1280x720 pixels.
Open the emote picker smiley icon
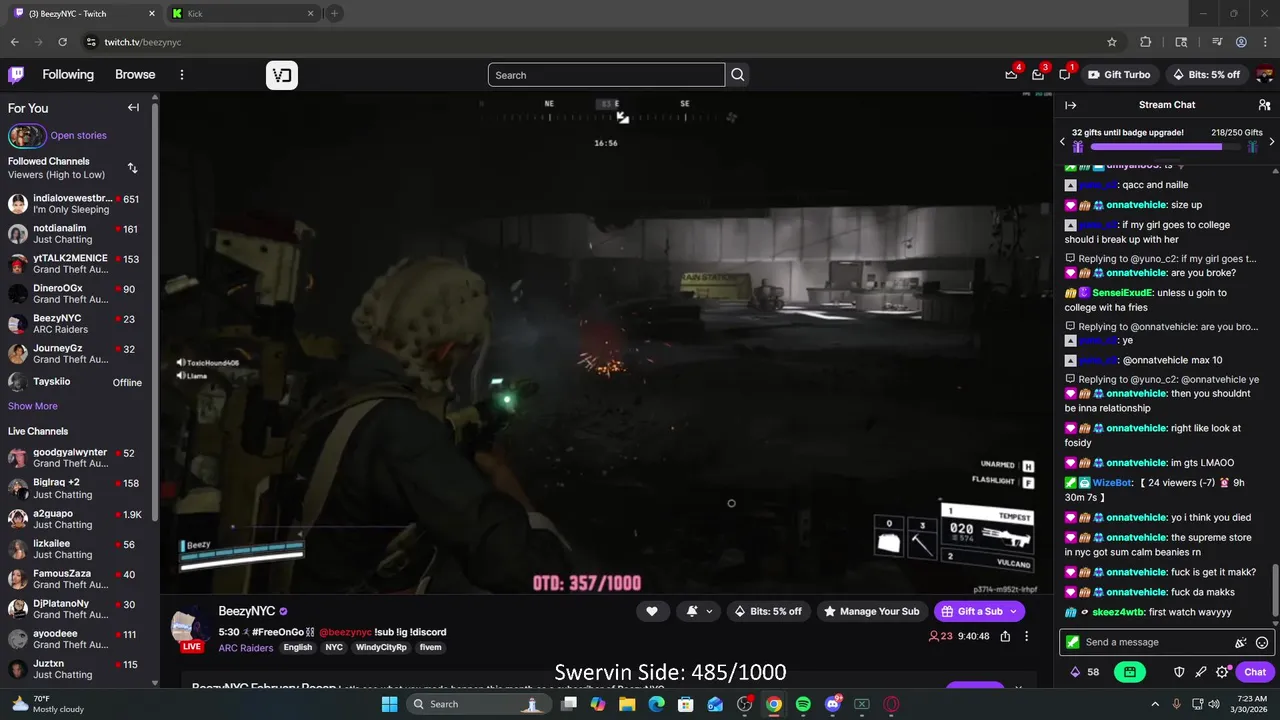point(1262,643)
